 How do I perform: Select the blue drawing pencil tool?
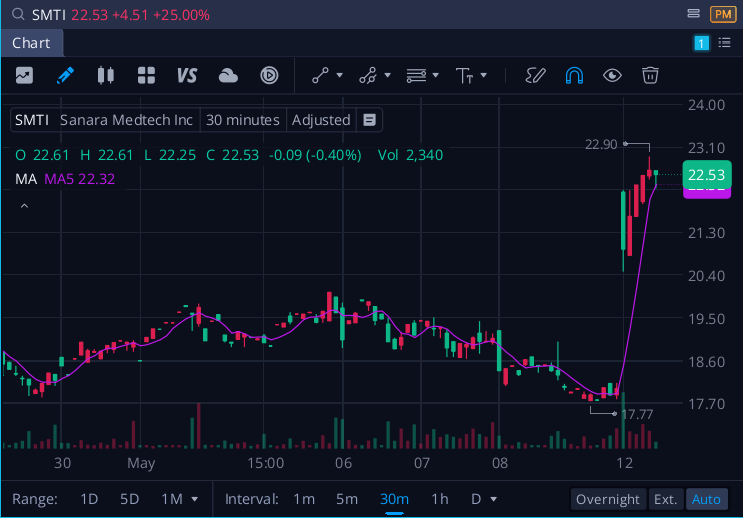65,75
